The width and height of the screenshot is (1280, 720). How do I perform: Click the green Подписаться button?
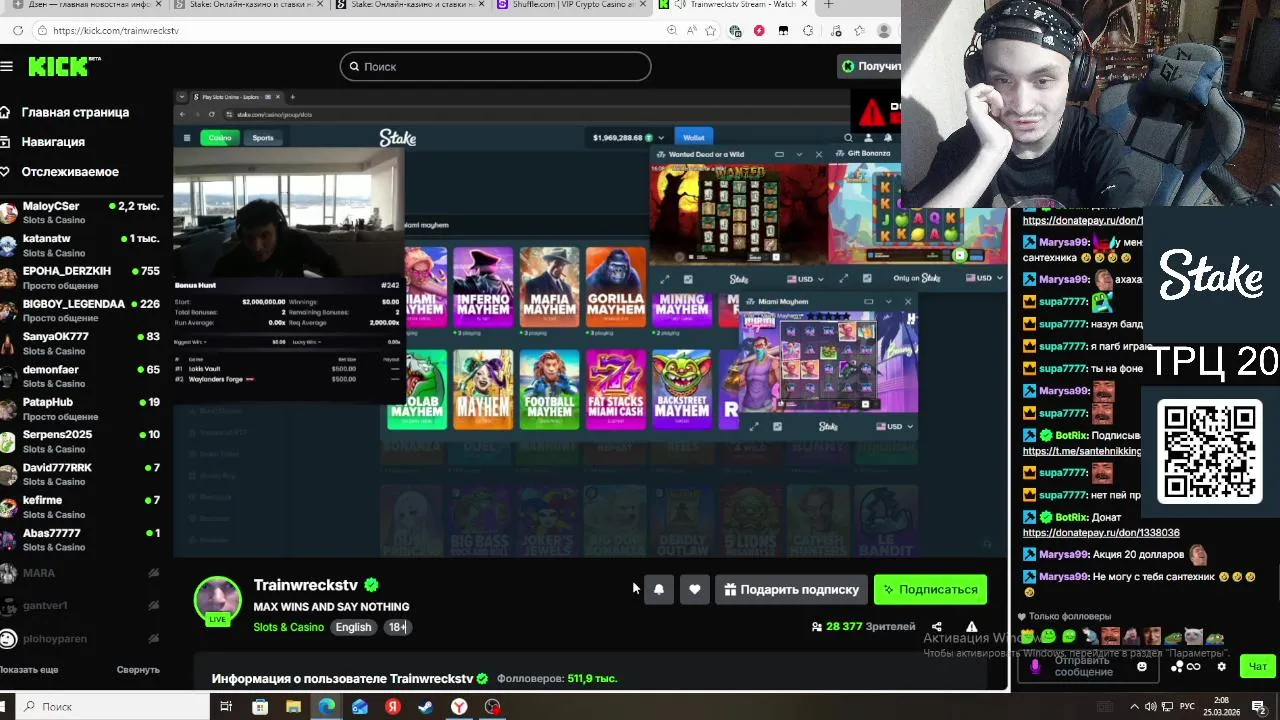(930, 590)
